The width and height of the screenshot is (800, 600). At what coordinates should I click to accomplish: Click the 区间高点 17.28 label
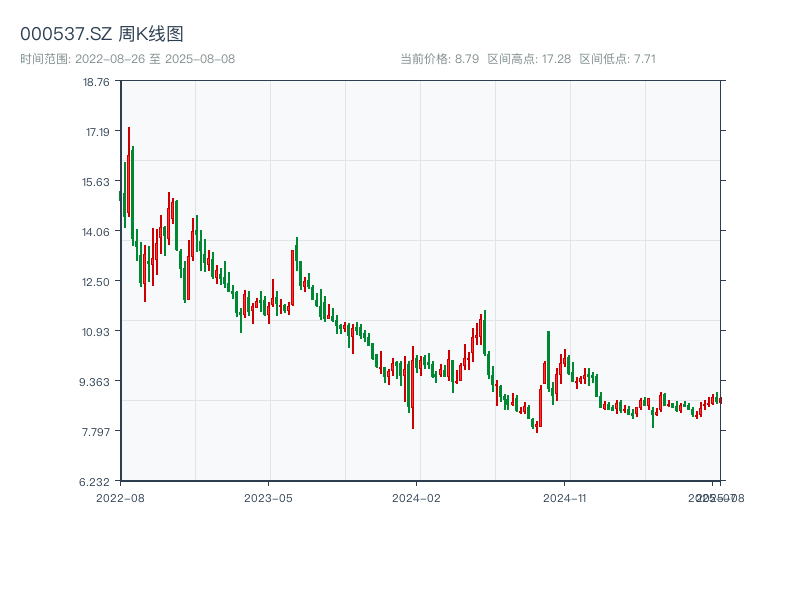click(529, 59)
